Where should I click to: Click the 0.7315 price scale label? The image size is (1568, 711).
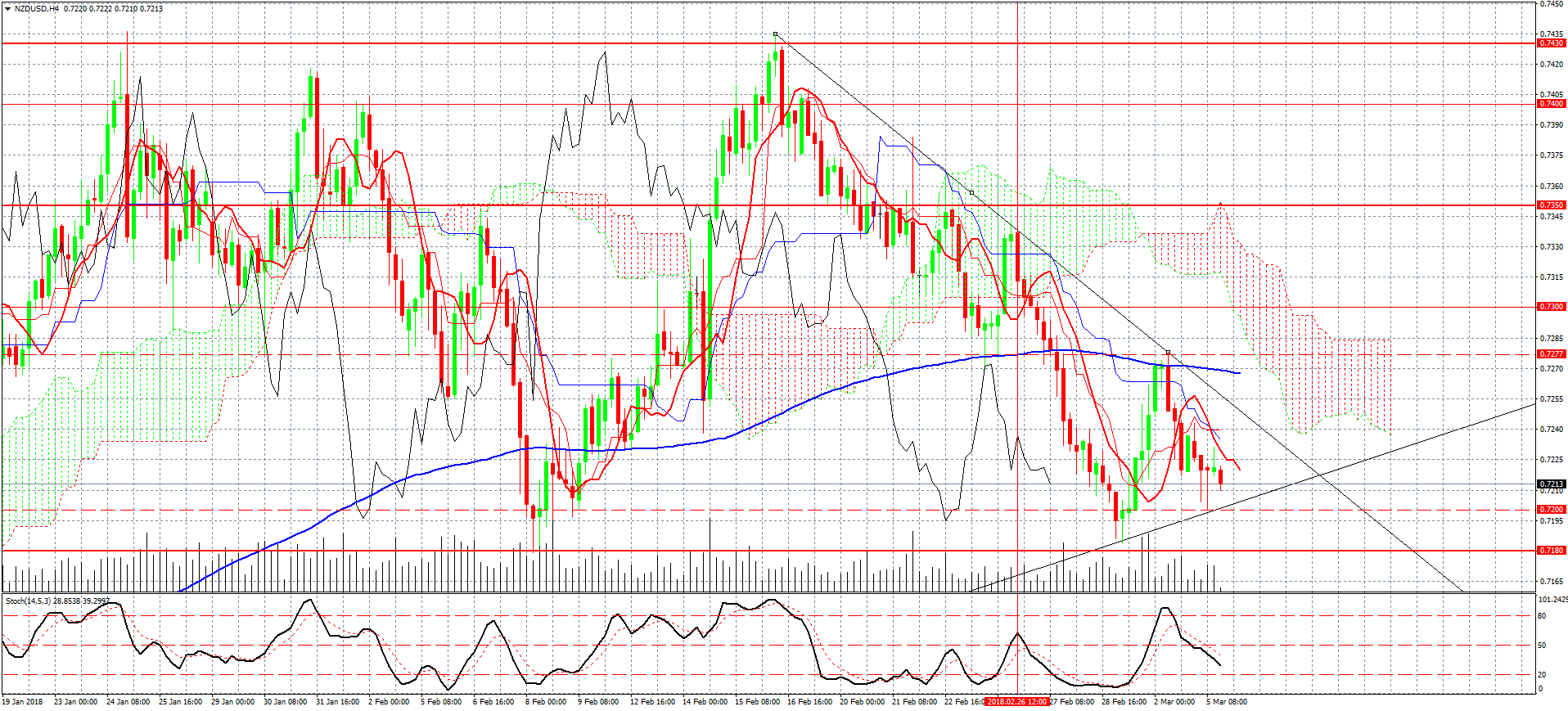1552,277
